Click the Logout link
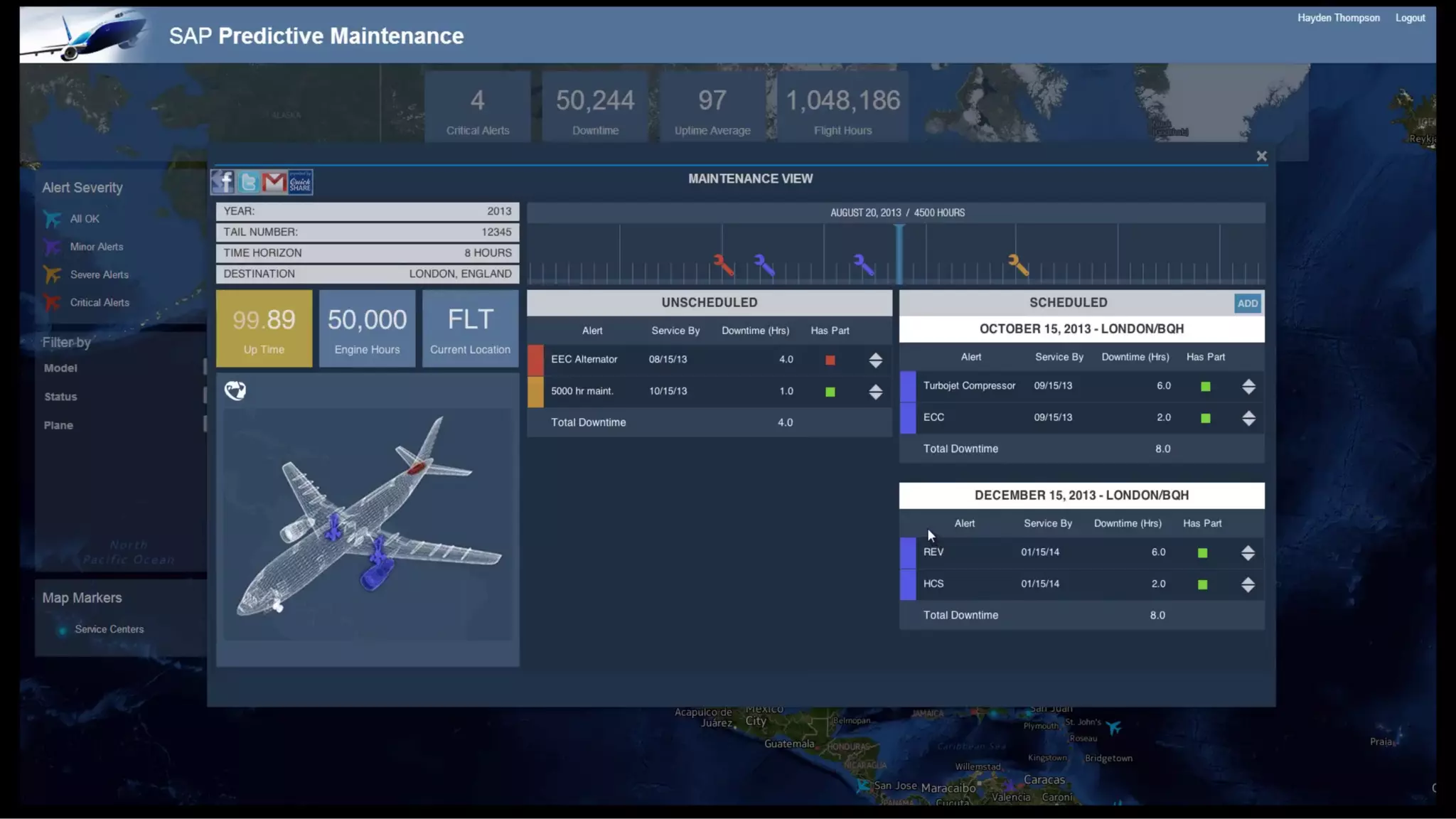 point(1410,18)
